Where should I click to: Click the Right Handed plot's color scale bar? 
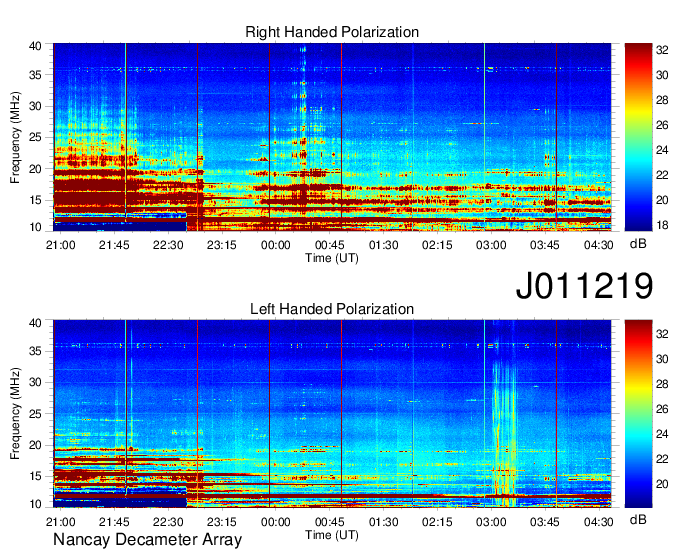click(x=638, y=137)
